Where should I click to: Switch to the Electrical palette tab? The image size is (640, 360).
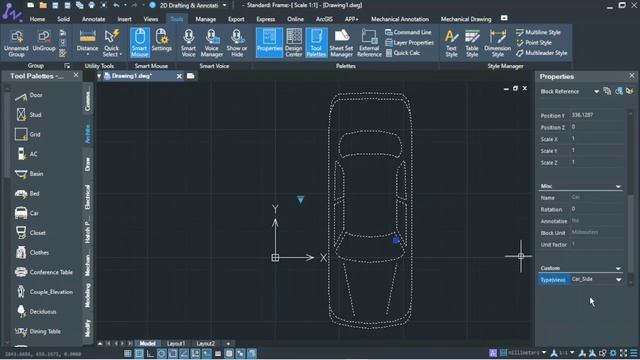tap(87, 197)
